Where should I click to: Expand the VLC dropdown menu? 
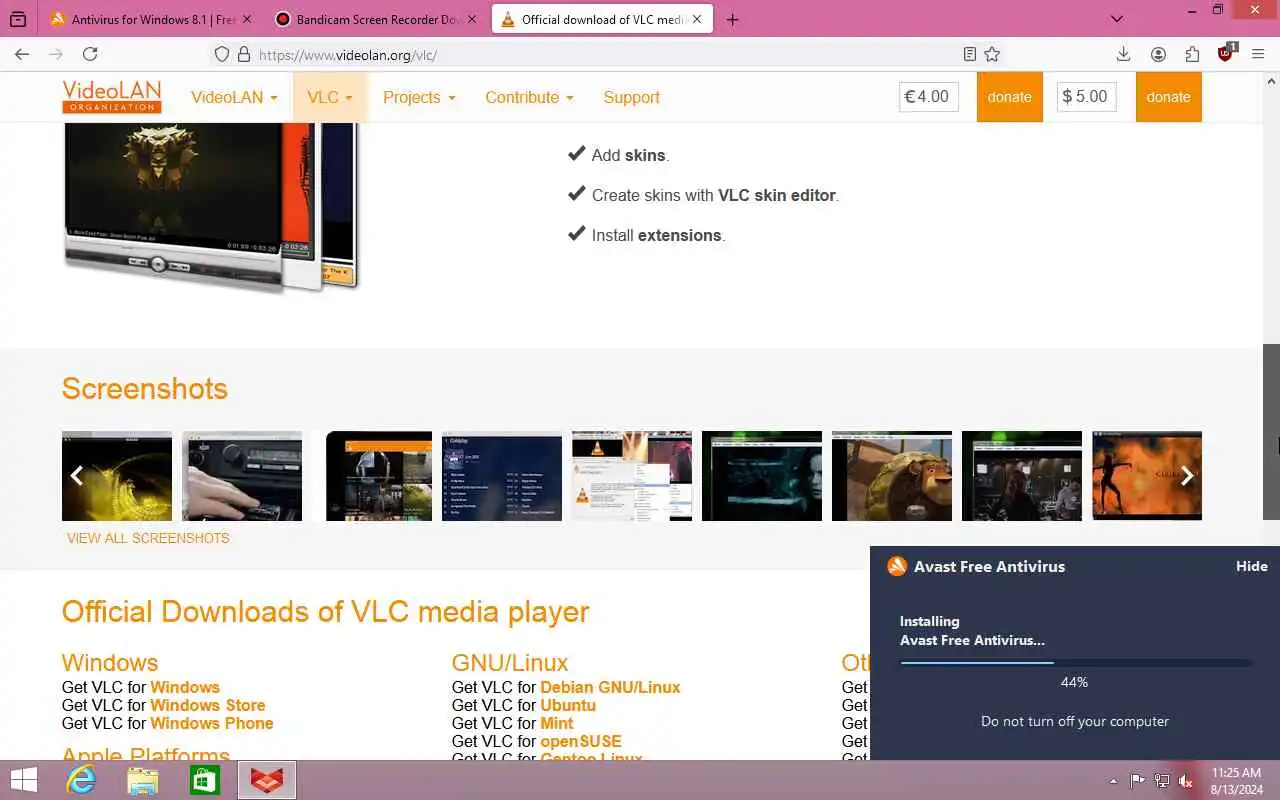click(330, 97)
